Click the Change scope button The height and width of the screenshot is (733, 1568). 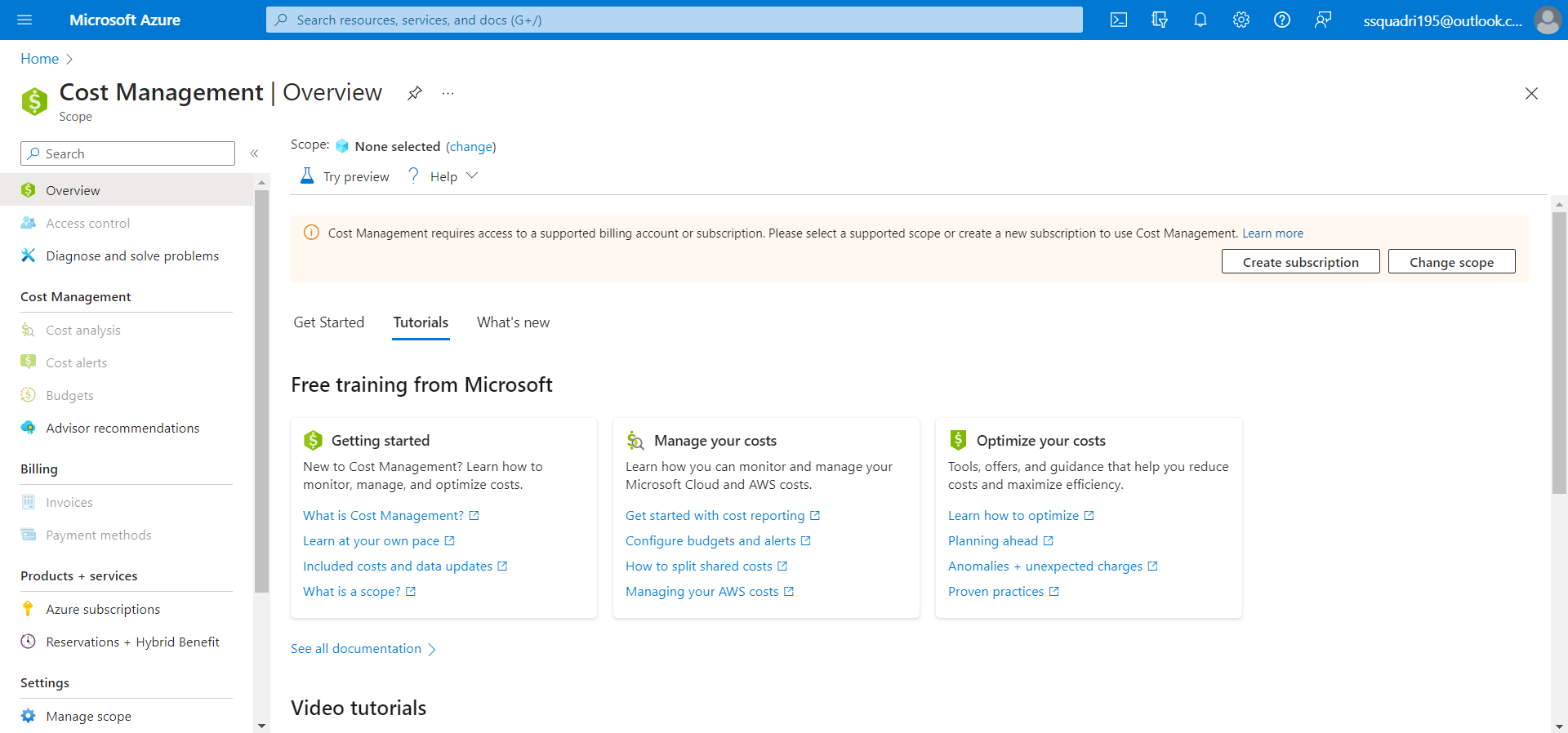1451,262
